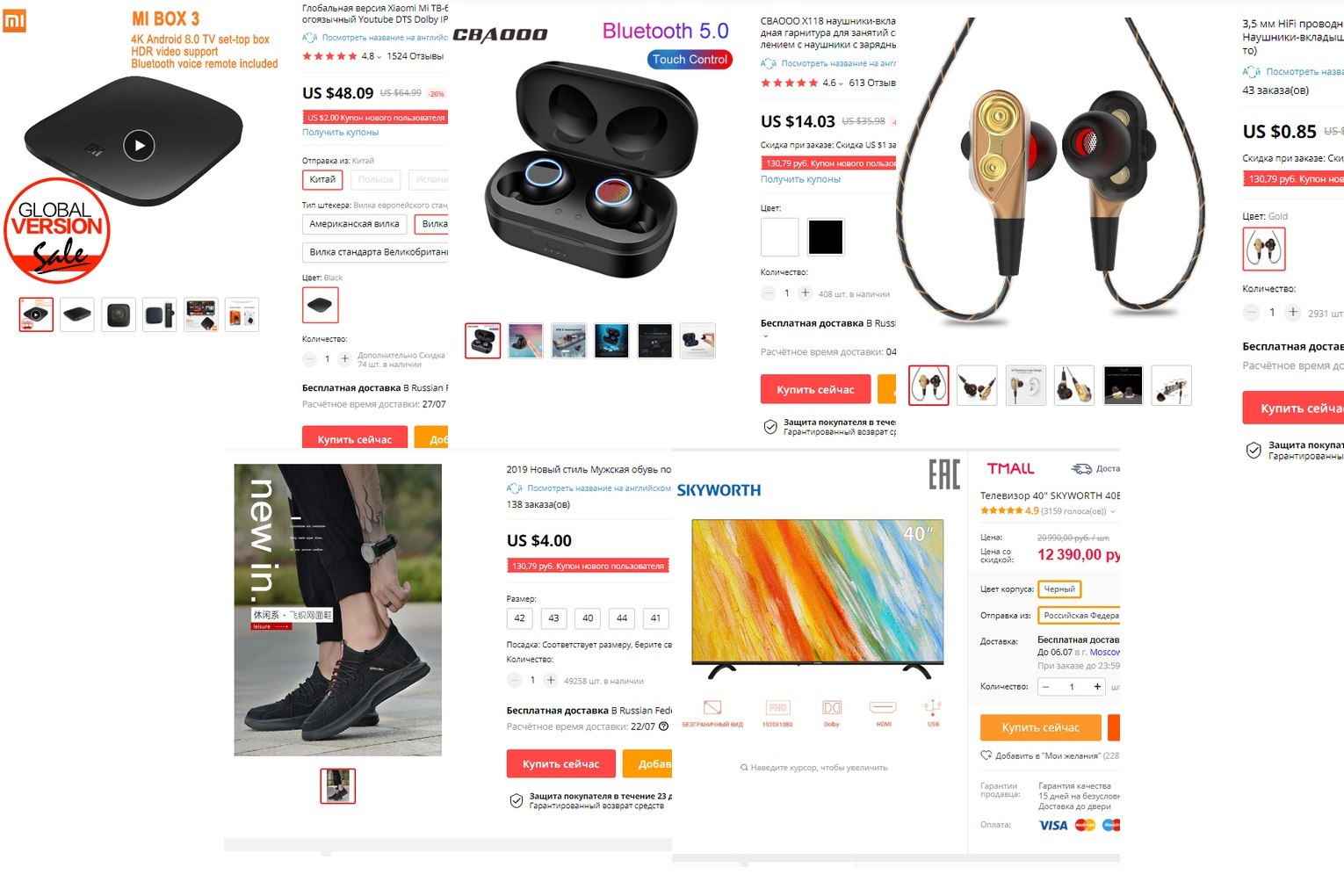
Task: Expand the 4.6 rating dropdown on CBAOOO
Action: tap(840, 83)
